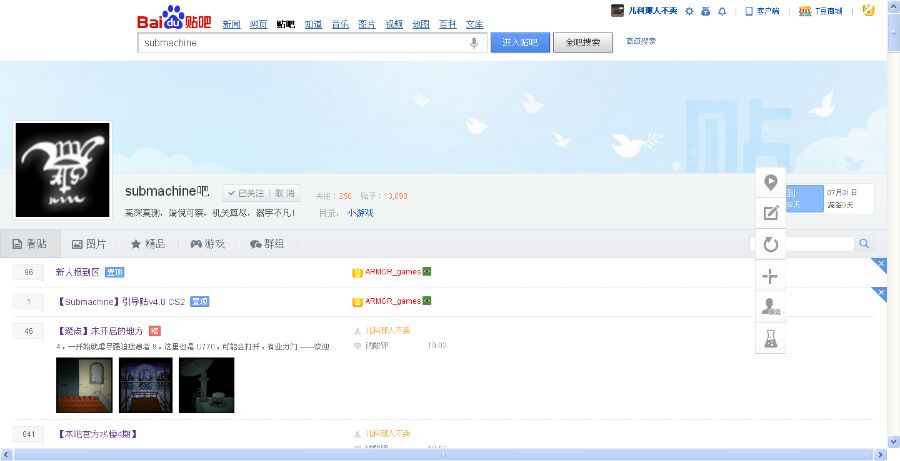Screen dimensions: 900x461
Task: Open the 高级搜索 link
Action: [x=641, y=41]
